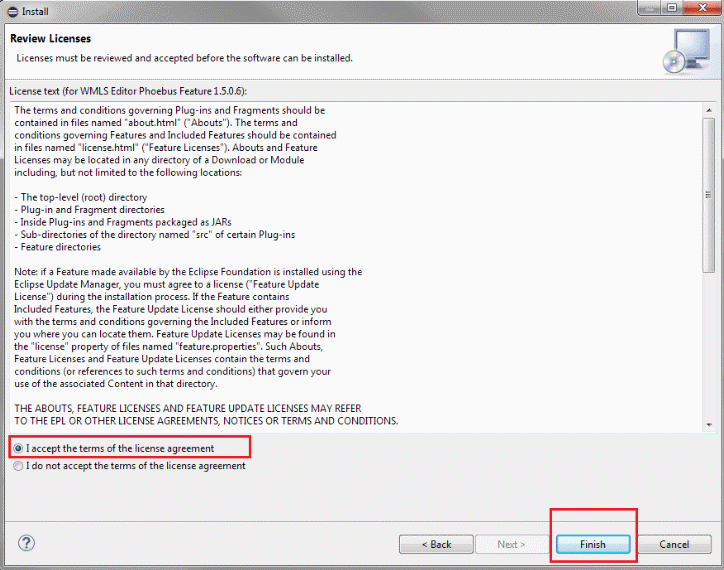Click the Eclipse icon in the title bar

pos(11,11)
